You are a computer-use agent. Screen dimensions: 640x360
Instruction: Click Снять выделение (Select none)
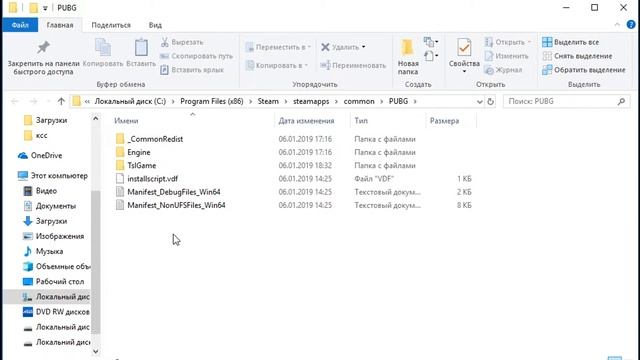pyautogui.click(x=577, y=56)
